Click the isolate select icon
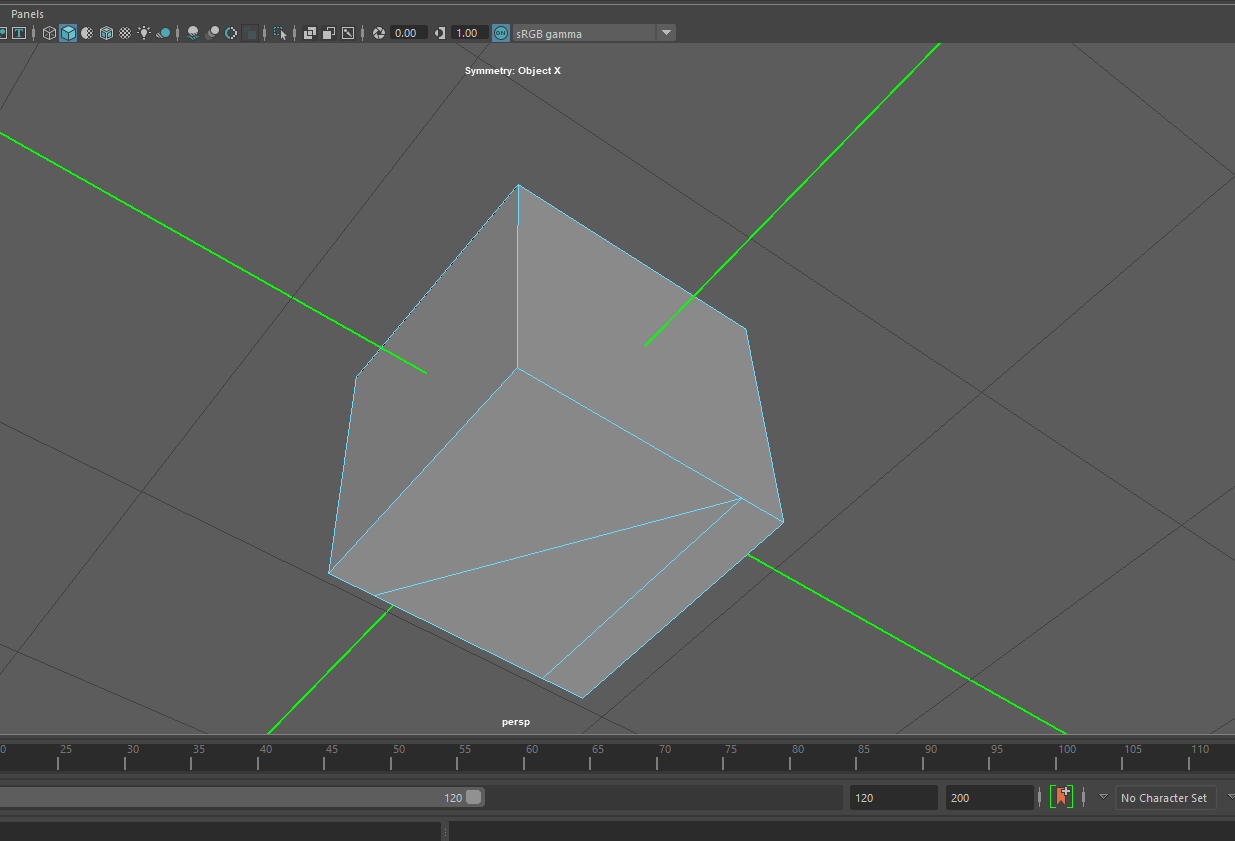 pos(280,33)
